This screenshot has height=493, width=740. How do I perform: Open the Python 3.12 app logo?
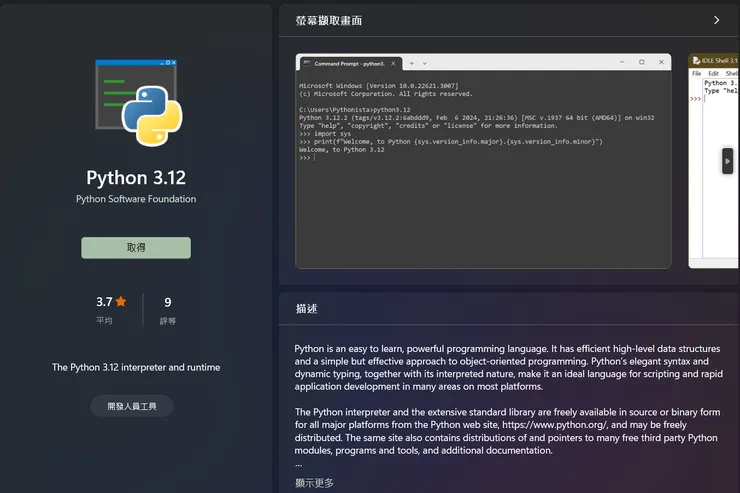pos(138,102)
